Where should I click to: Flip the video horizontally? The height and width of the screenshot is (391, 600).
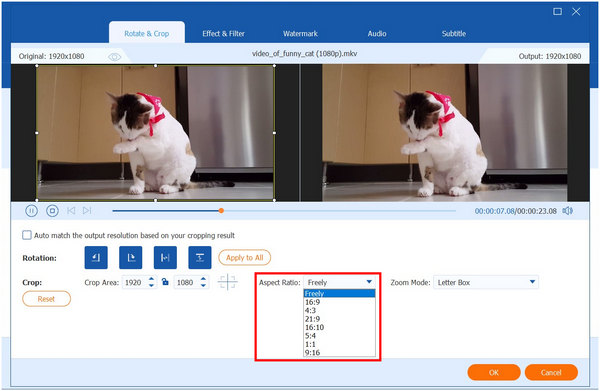pyautogui.click(x=165, y=257)
